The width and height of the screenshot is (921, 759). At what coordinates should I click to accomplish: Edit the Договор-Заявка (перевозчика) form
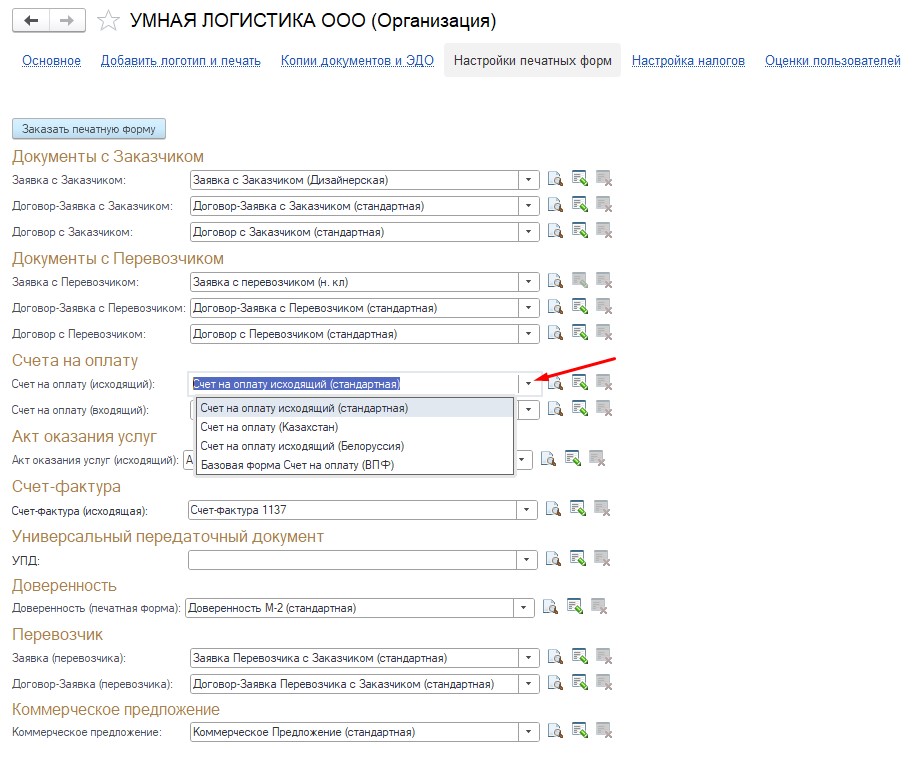point(580,683)
